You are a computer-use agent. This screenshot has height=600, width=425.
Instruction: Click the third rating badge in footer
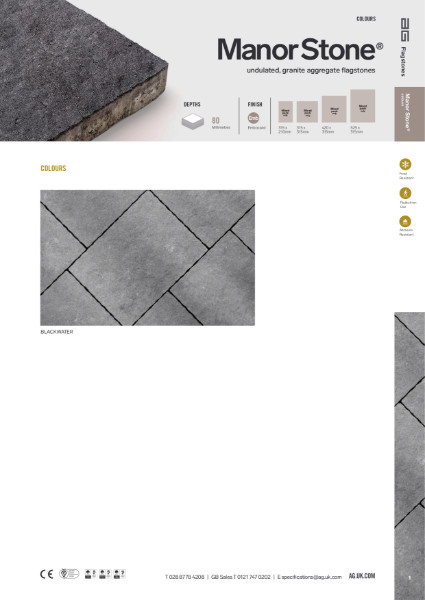119,574
